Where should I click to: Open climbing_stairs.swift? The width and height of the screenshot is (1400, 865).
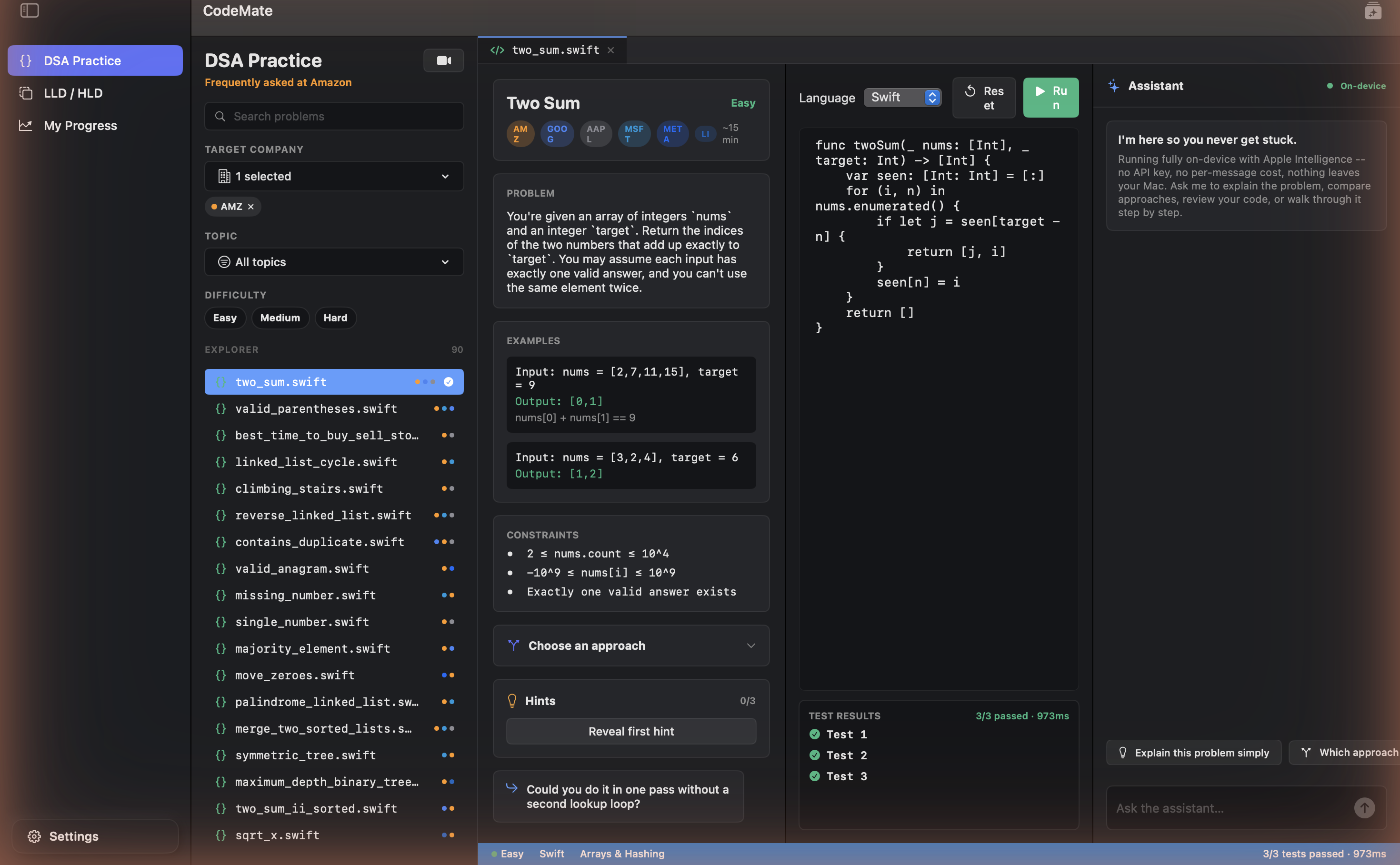[334, 488]
